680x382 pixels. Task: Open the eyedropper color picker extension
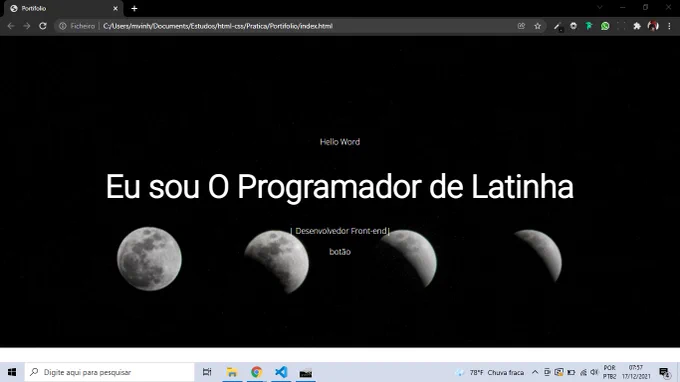click(x=558, y=26)
